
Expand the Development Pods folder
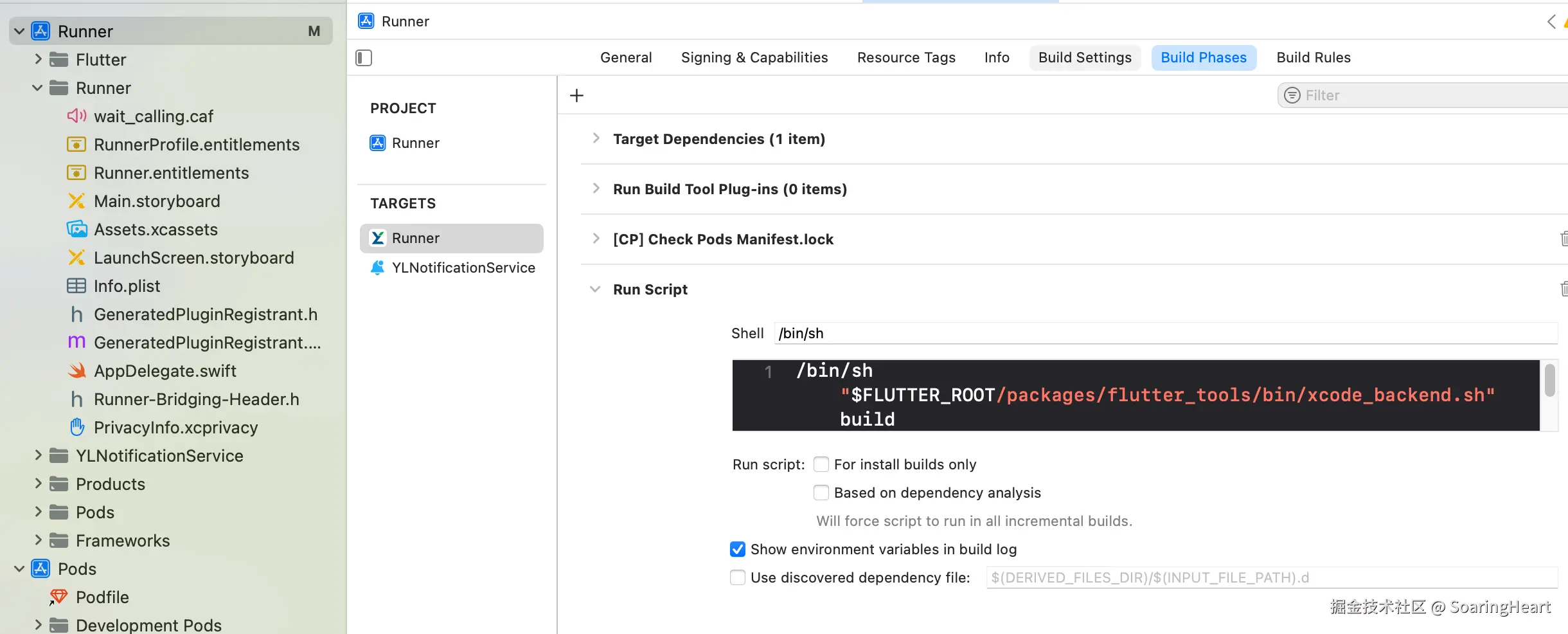click(x=37, y=625)
